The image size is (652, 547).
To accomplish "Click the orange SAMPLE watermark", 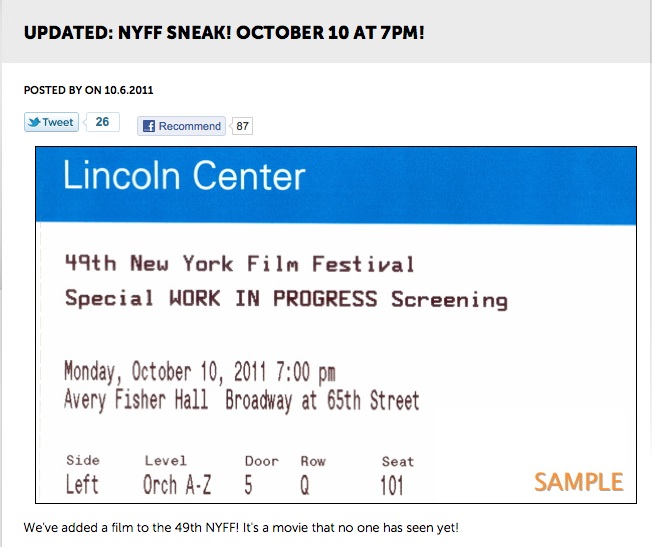I will pos(578,483).
